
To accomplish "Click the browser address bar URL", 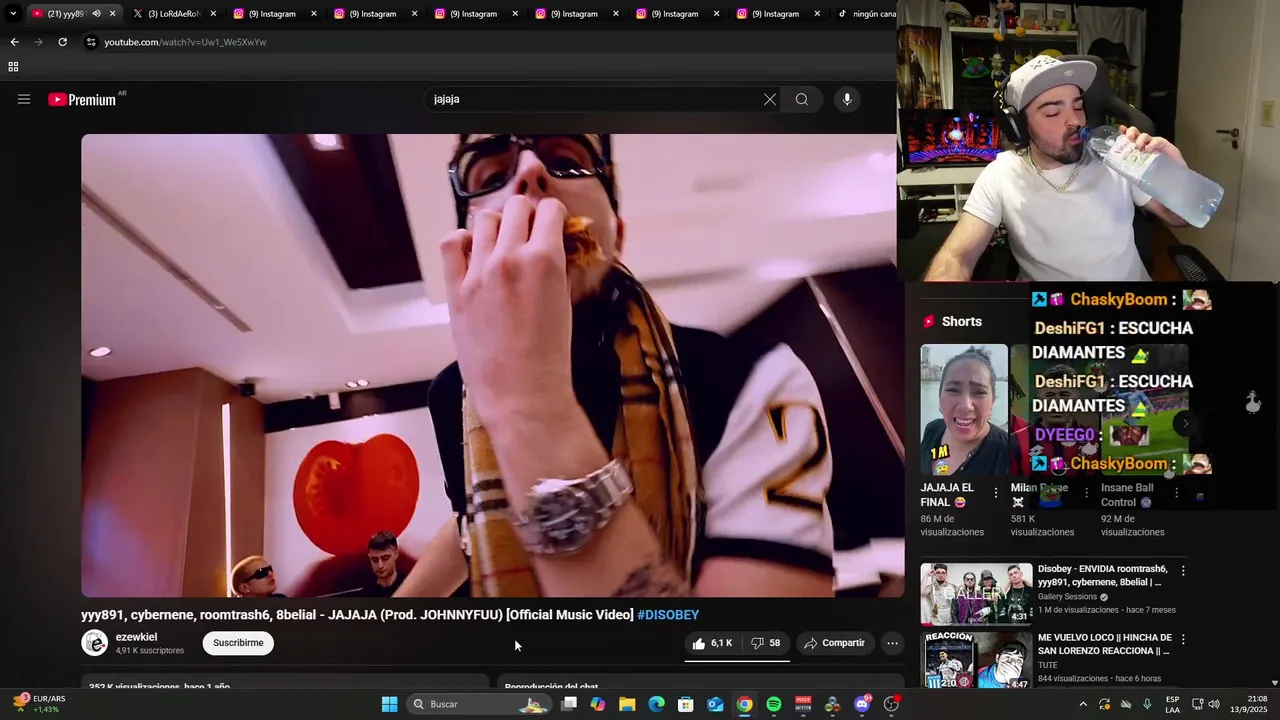I will tap(185, 42).
